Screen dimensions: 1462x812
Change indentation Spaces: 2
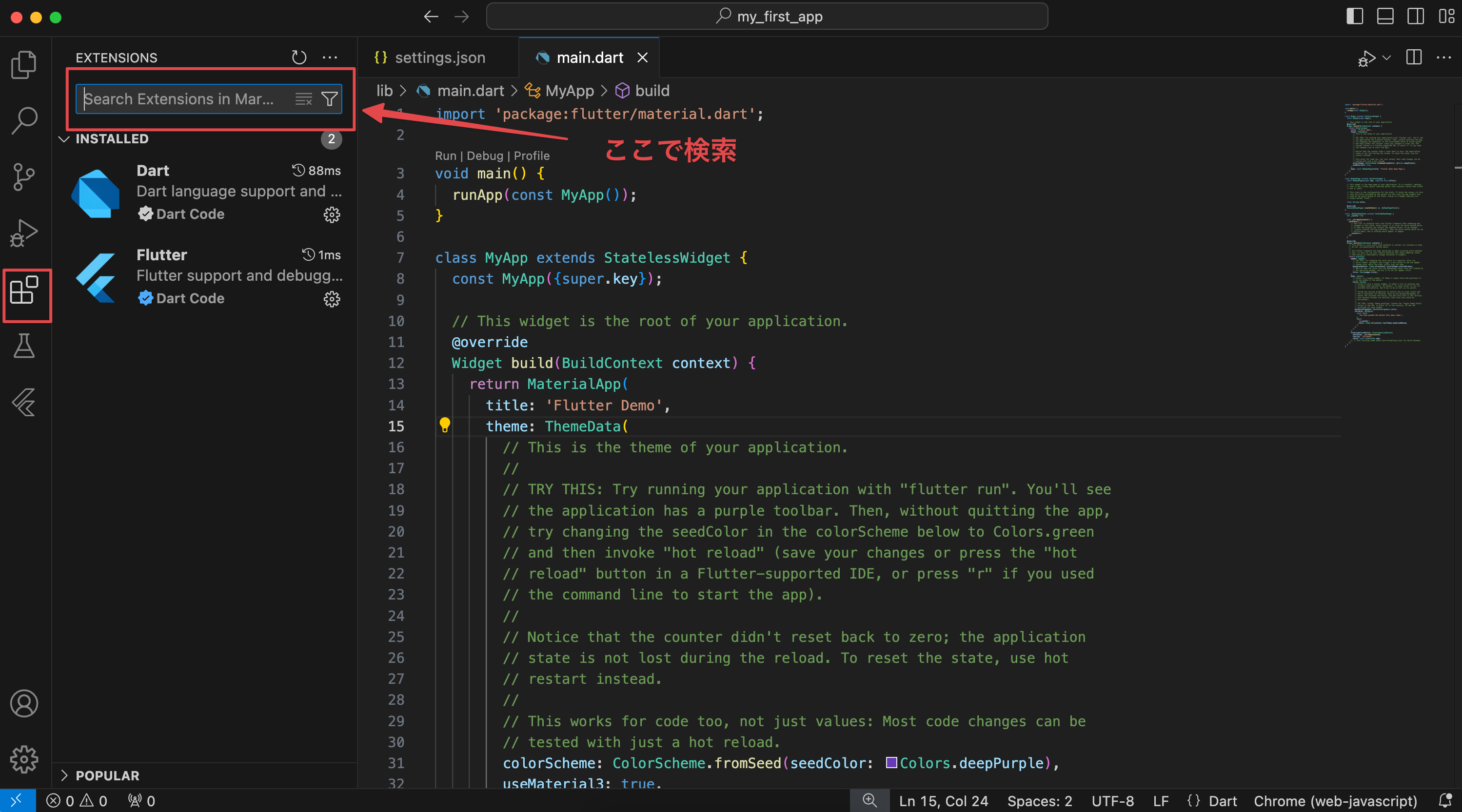pos(1039,801)
